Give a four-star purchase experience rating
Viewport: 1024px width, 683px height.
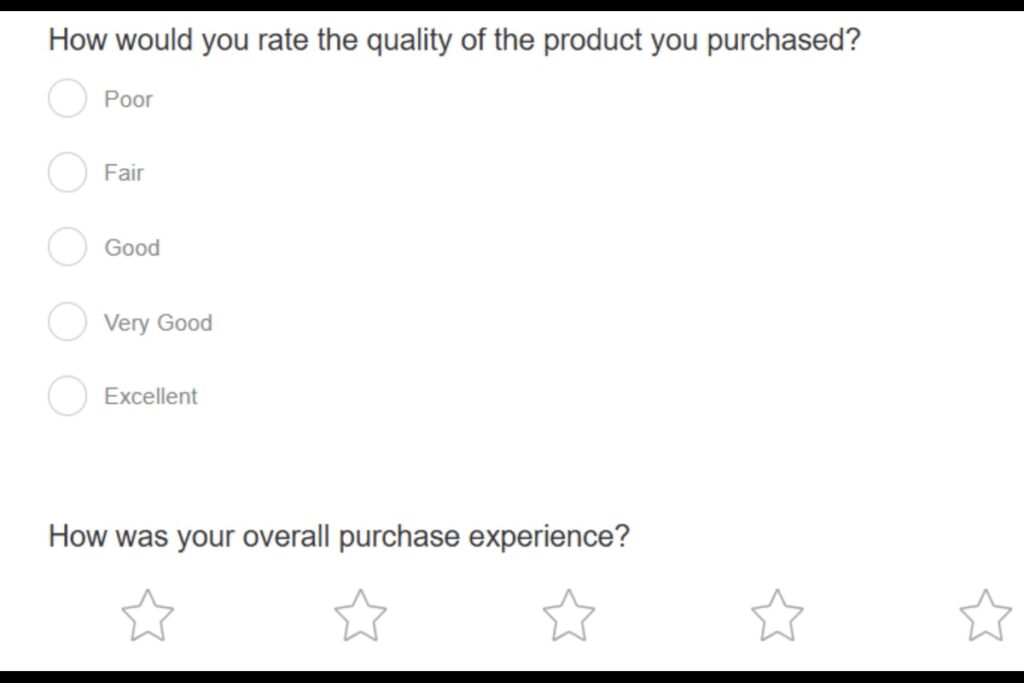click(x=777, y=615)
